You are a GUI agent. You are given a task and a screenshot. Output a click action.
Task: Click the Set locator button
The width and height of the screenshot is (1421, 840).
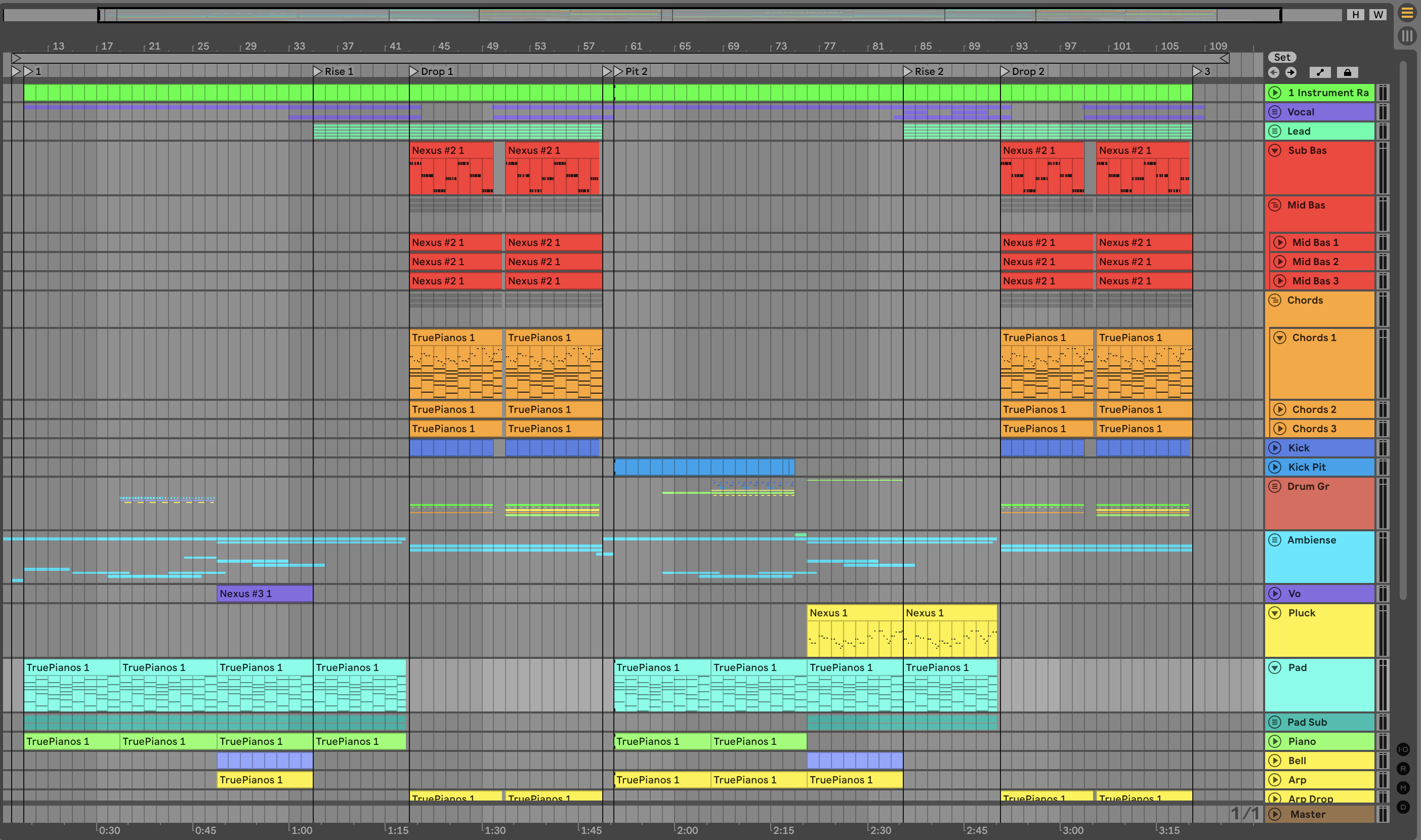click(1282, 57)
